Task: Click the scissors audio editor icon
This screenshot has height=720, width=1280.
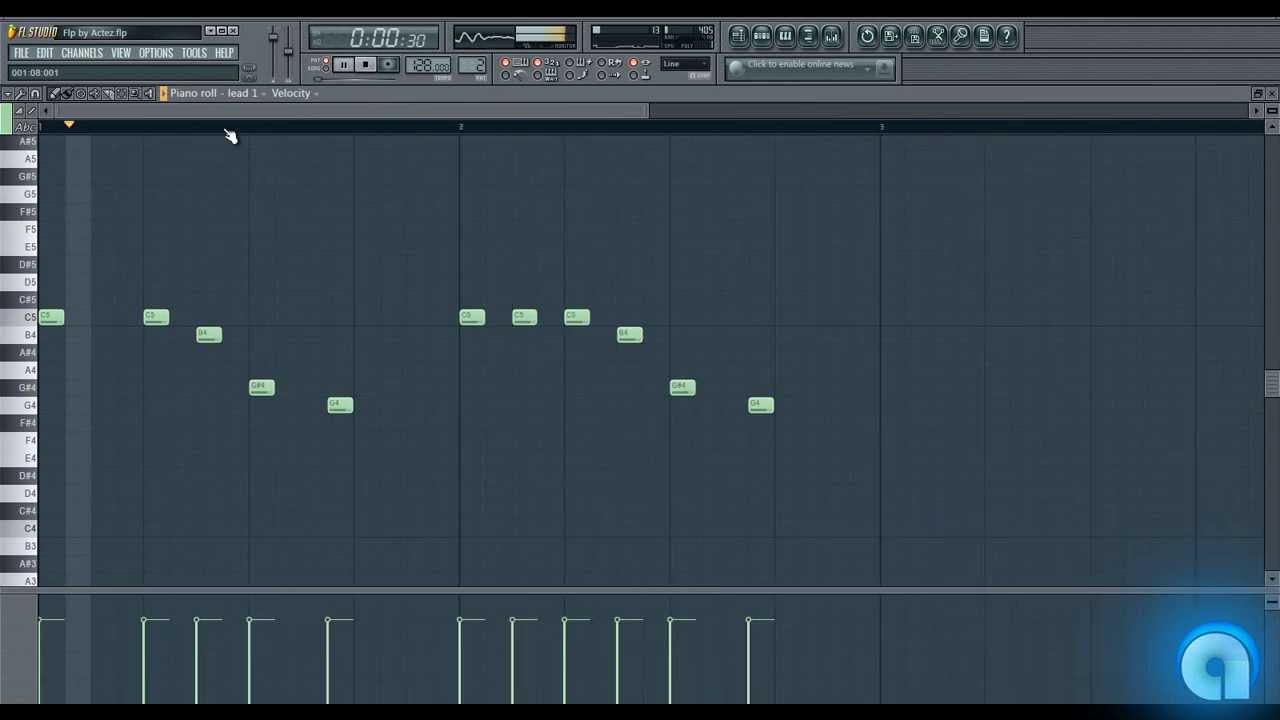Action: tap(938, 36)
